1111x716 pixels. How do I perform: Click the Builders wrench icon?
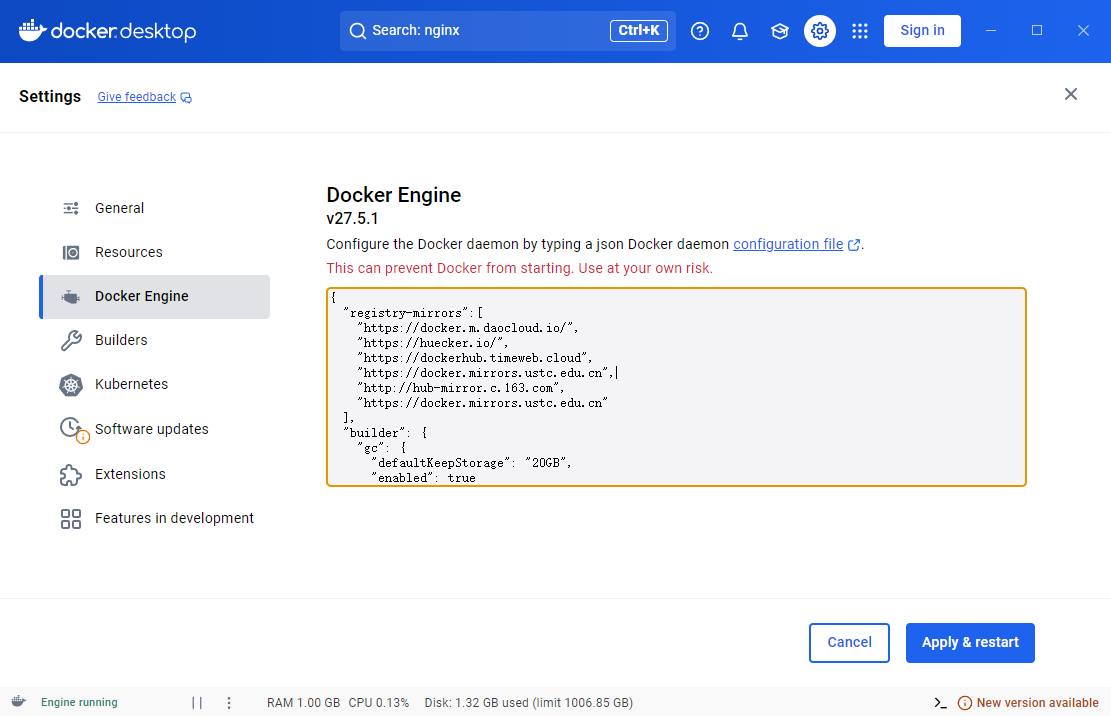71,341
